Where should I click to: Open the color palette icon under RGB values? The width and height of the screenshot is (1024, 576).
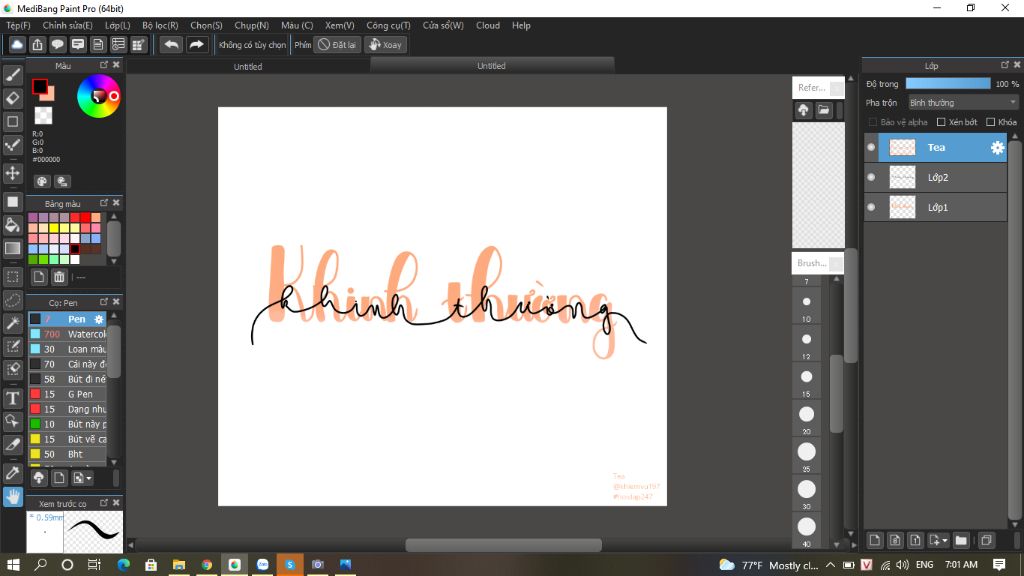[x=42, y=182]
